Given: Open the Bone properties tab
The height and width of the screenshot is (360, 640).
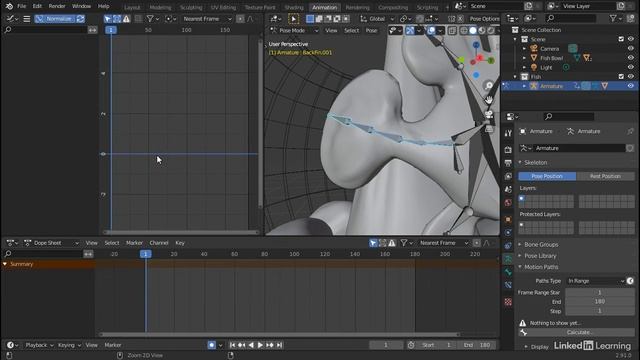Looking at the screenshot, I should pyautogui.click(x=508, y=272).
